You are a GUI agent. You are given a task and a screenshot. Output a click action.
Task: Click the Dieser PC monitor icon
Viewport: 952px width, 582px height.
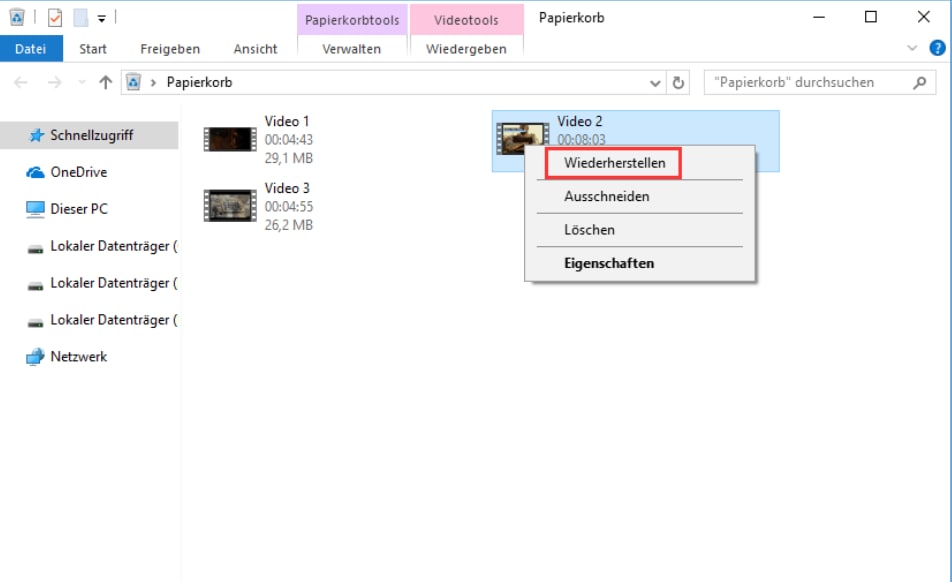(x=35, y=209)
